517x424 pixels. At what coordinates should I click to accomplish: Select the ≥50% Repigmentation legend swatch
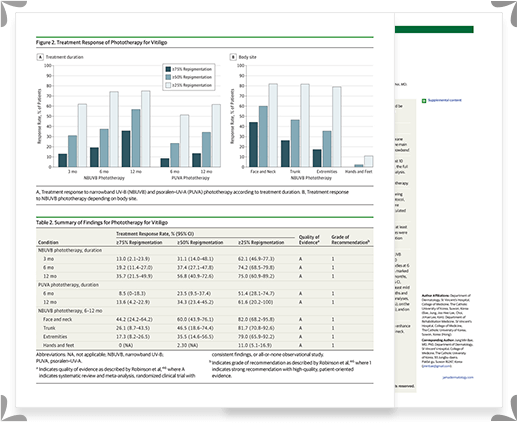pos(168,77)
